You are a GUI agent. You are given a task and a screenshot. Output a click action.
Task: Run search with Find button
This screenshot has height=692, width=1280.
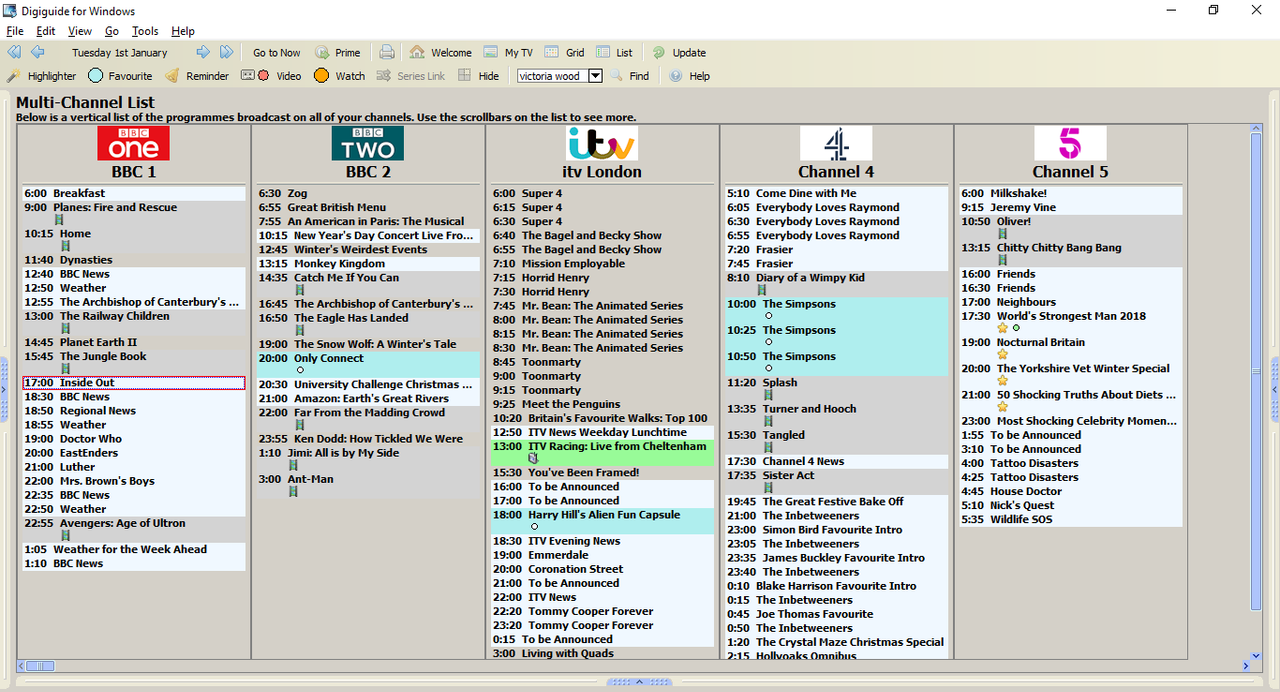click(x=630, y=76)
